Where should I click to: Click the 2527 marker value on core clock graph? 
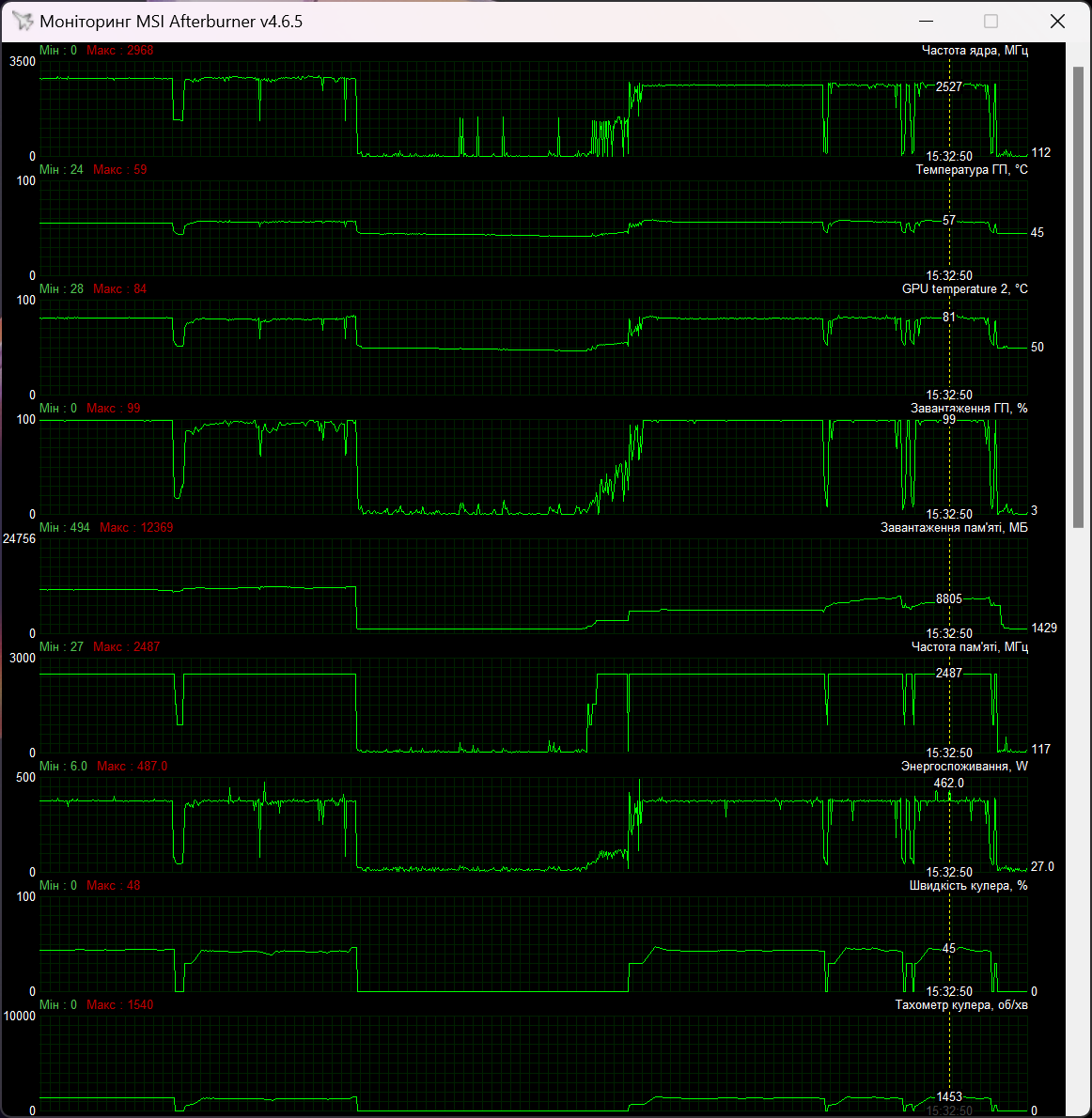click(948, 87)
